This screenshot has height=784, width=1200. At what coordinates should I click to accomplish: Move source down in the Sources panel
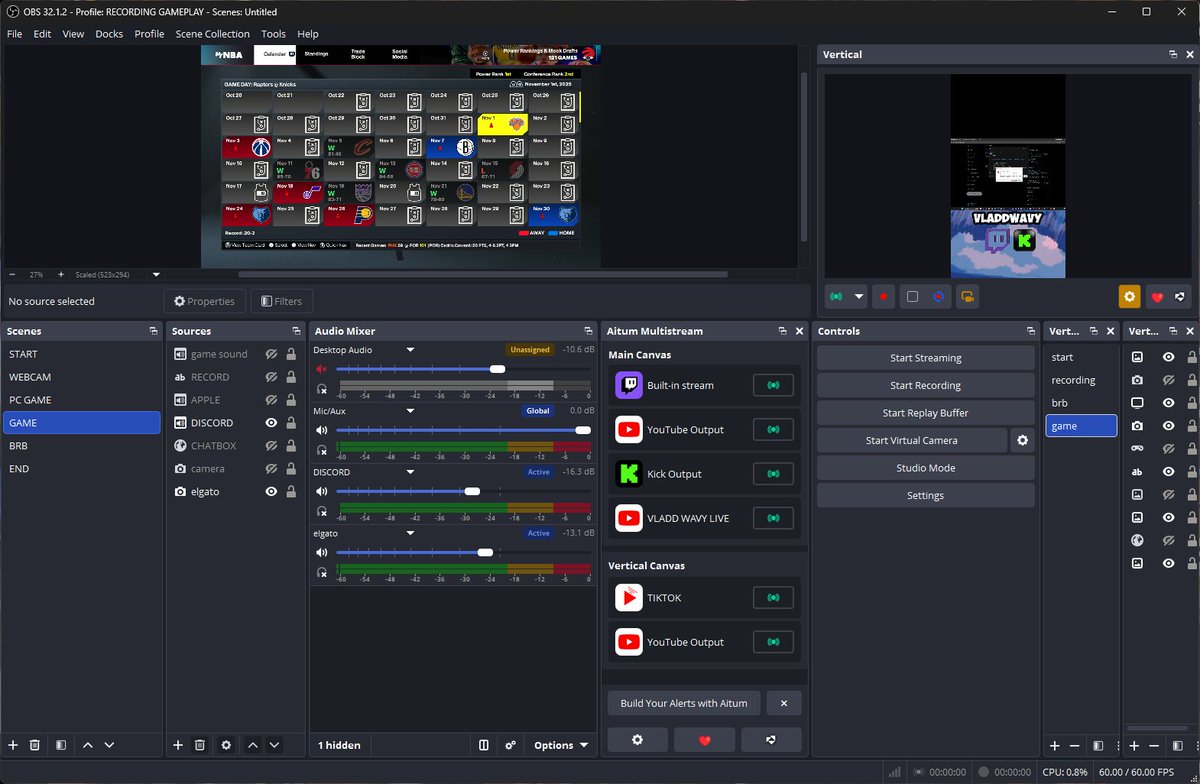274,745
